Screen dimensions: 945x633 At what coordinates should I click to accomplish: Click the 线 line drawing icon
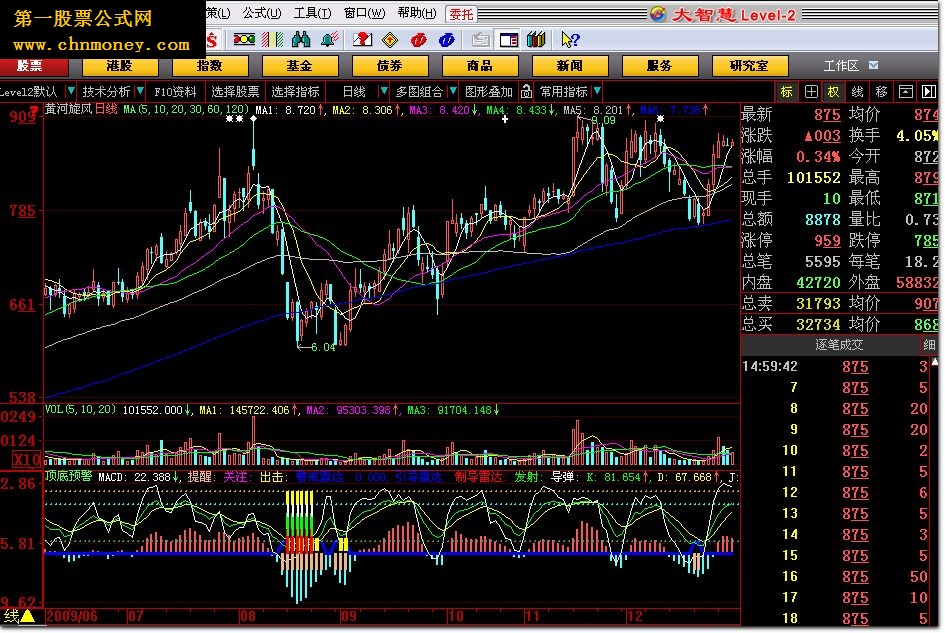(x=858, y=92)
